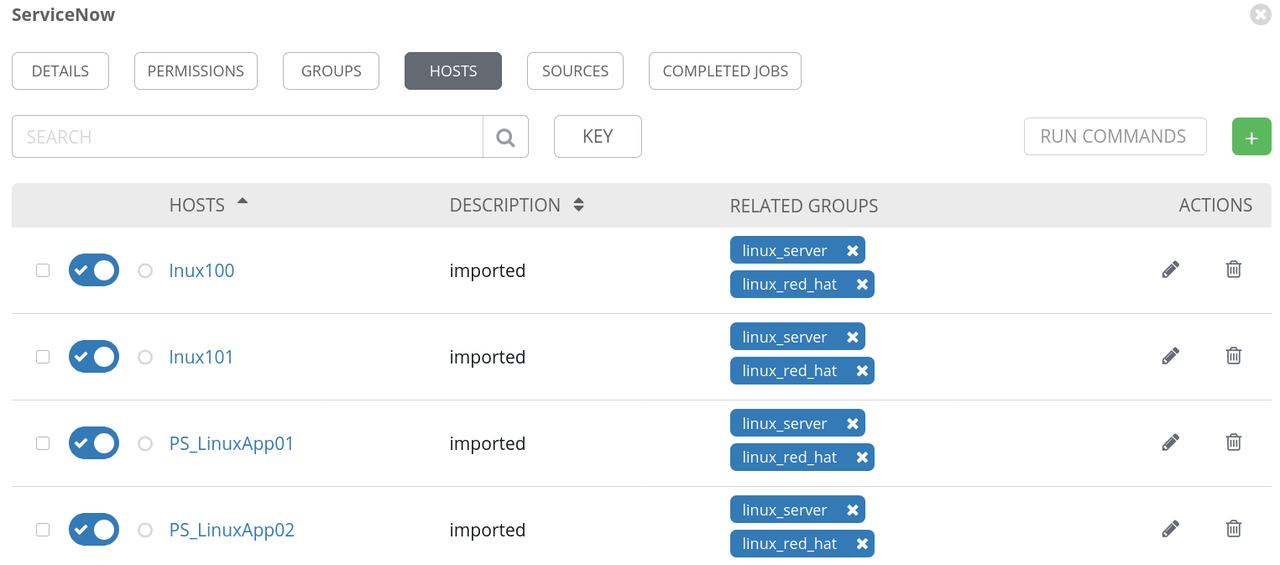The image size is (1280, 565).
Task: Click the linux_red_hat tag on lnux101
Action: [790, 371]
